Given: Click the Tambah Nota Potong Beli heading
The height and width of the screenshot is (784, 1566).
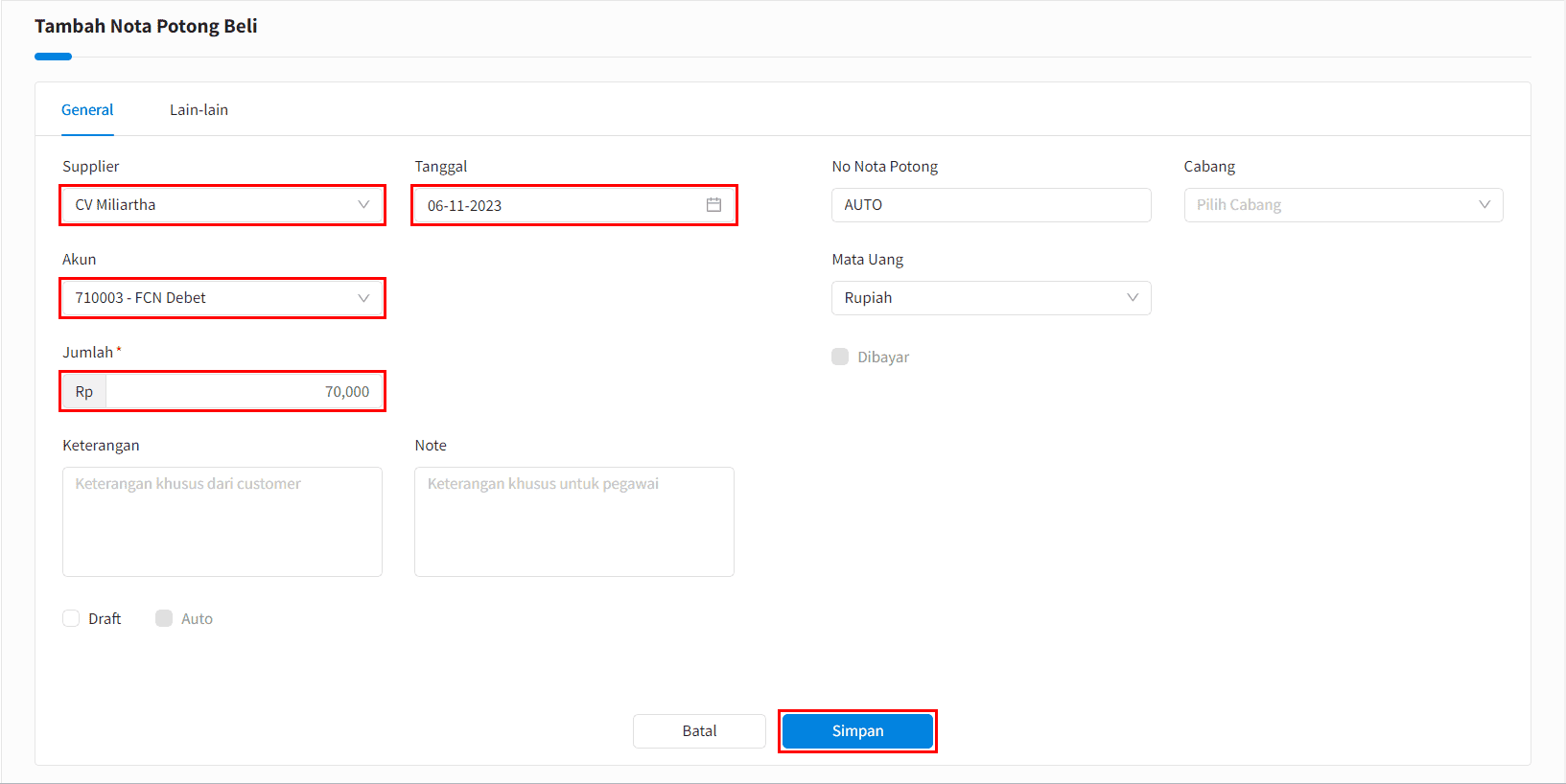Looking at the screenshot, I should coord(146,26).
